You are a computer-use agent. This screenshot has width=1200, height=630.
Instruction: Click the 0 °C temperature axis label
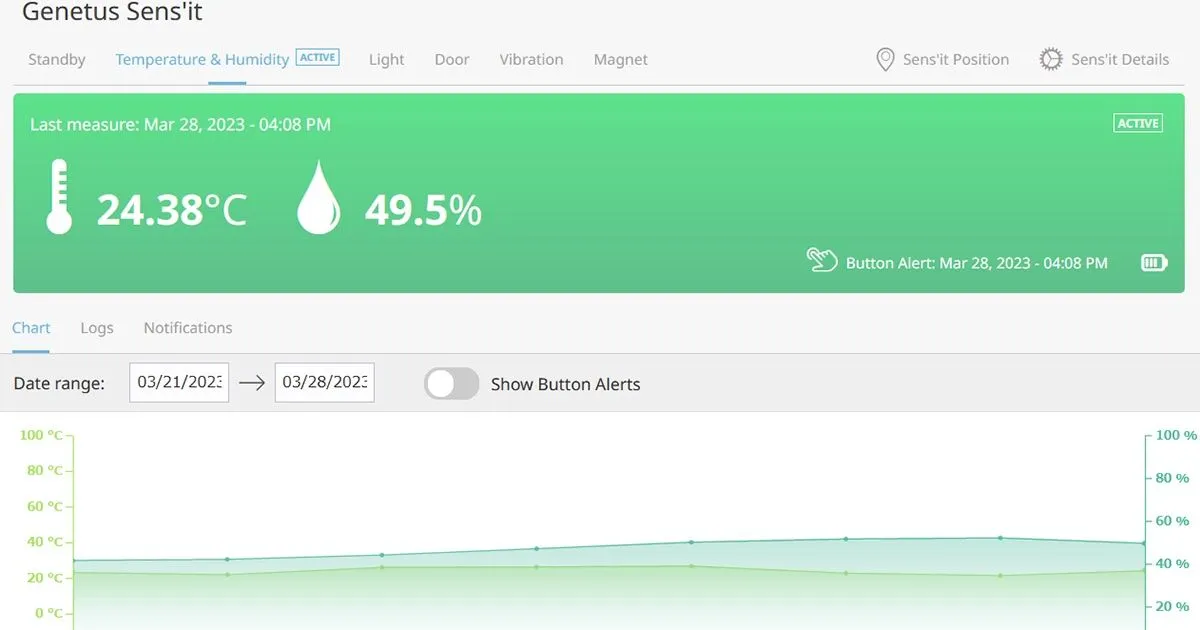pyautogui.click(x=48, y=613)
